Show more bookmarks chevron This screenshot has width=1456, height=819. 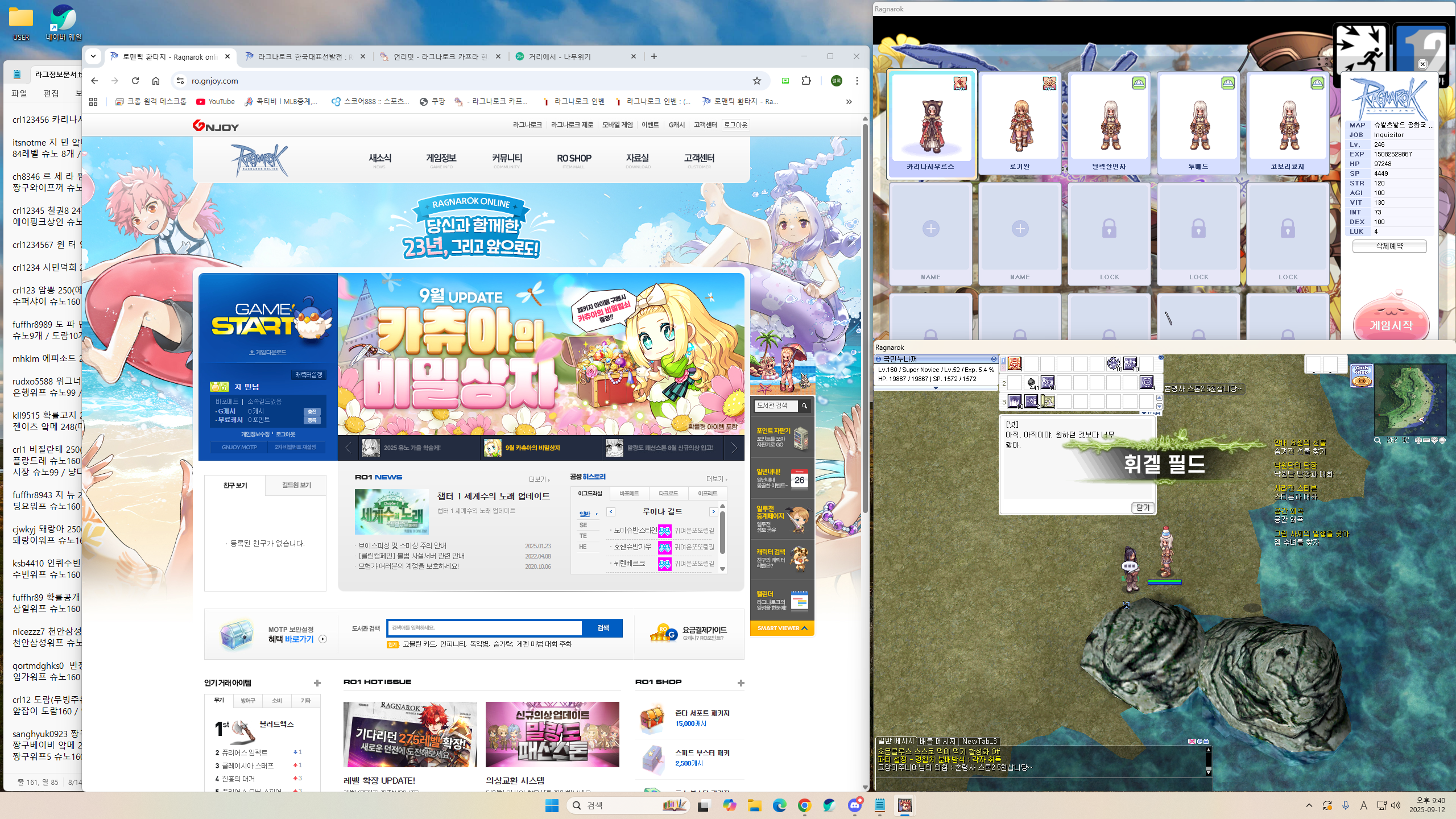[x=849, y=101]
